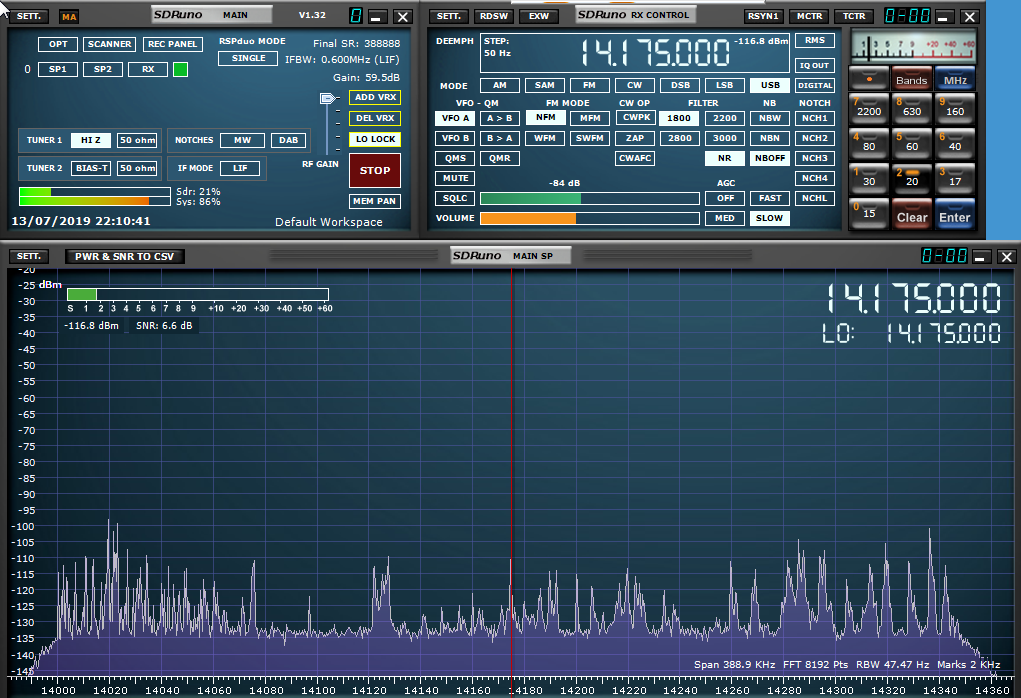This screenshot has height=698, width=1021.
Task: Toggle MW notch filter
Action: (x=242, y=140)
